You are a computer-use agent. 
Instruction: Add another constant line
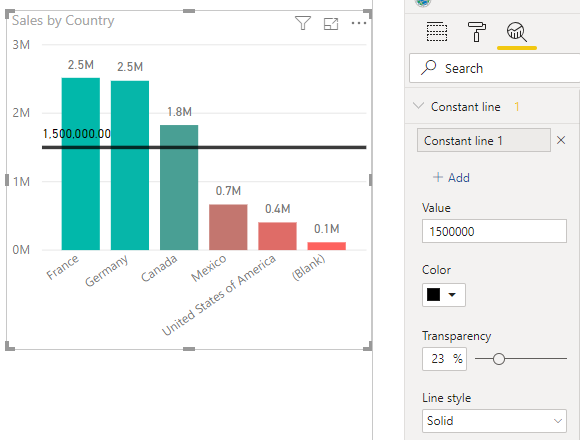pyautogui.click(x=451, y=177)
